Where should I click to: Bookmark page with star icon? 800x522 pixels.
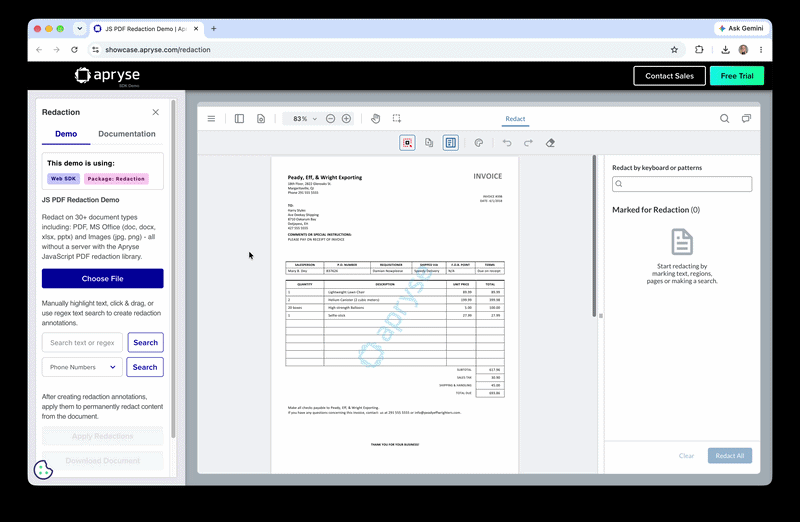point(674,49)
